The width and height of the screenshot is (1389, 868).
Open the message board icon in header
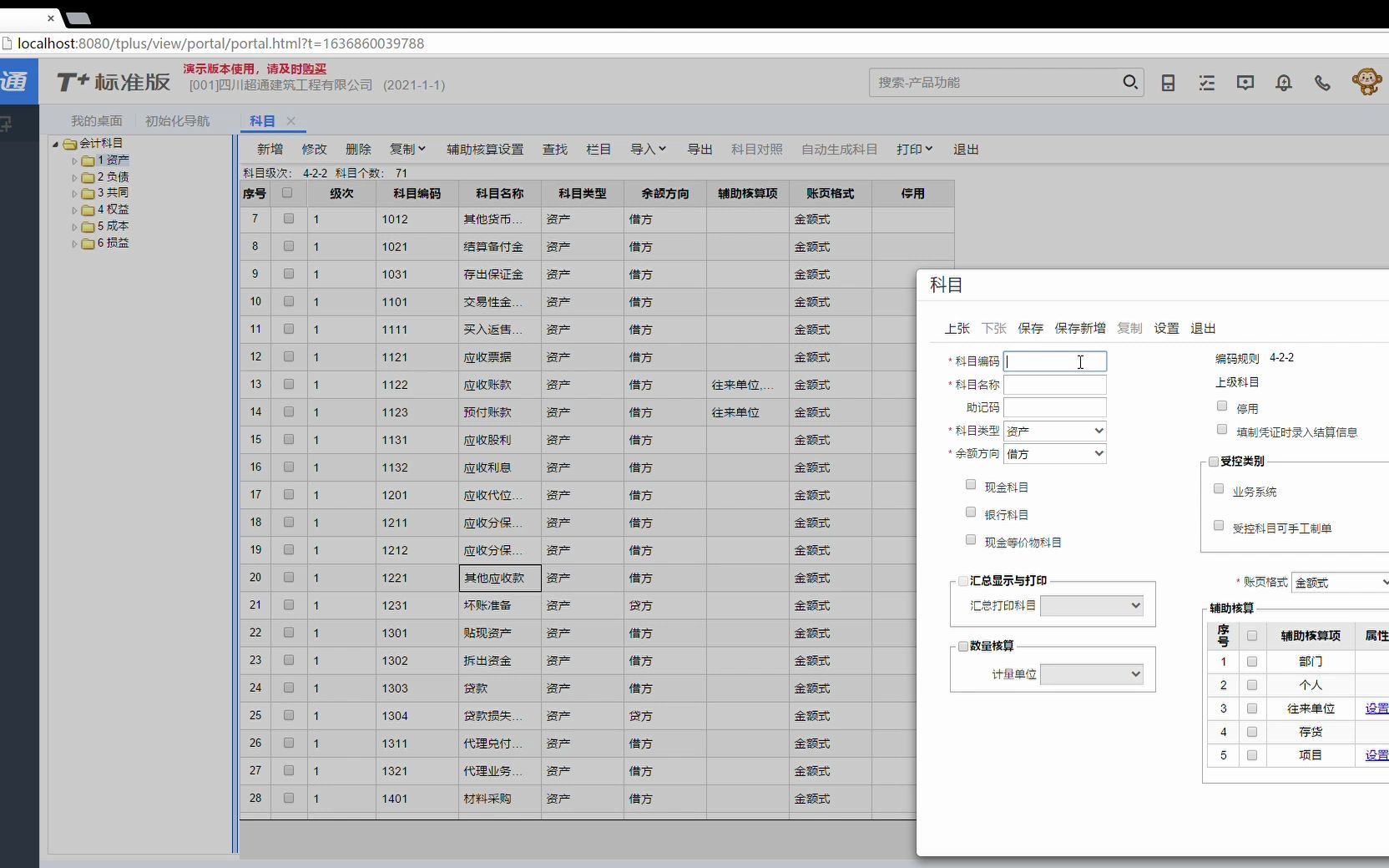1245,83
